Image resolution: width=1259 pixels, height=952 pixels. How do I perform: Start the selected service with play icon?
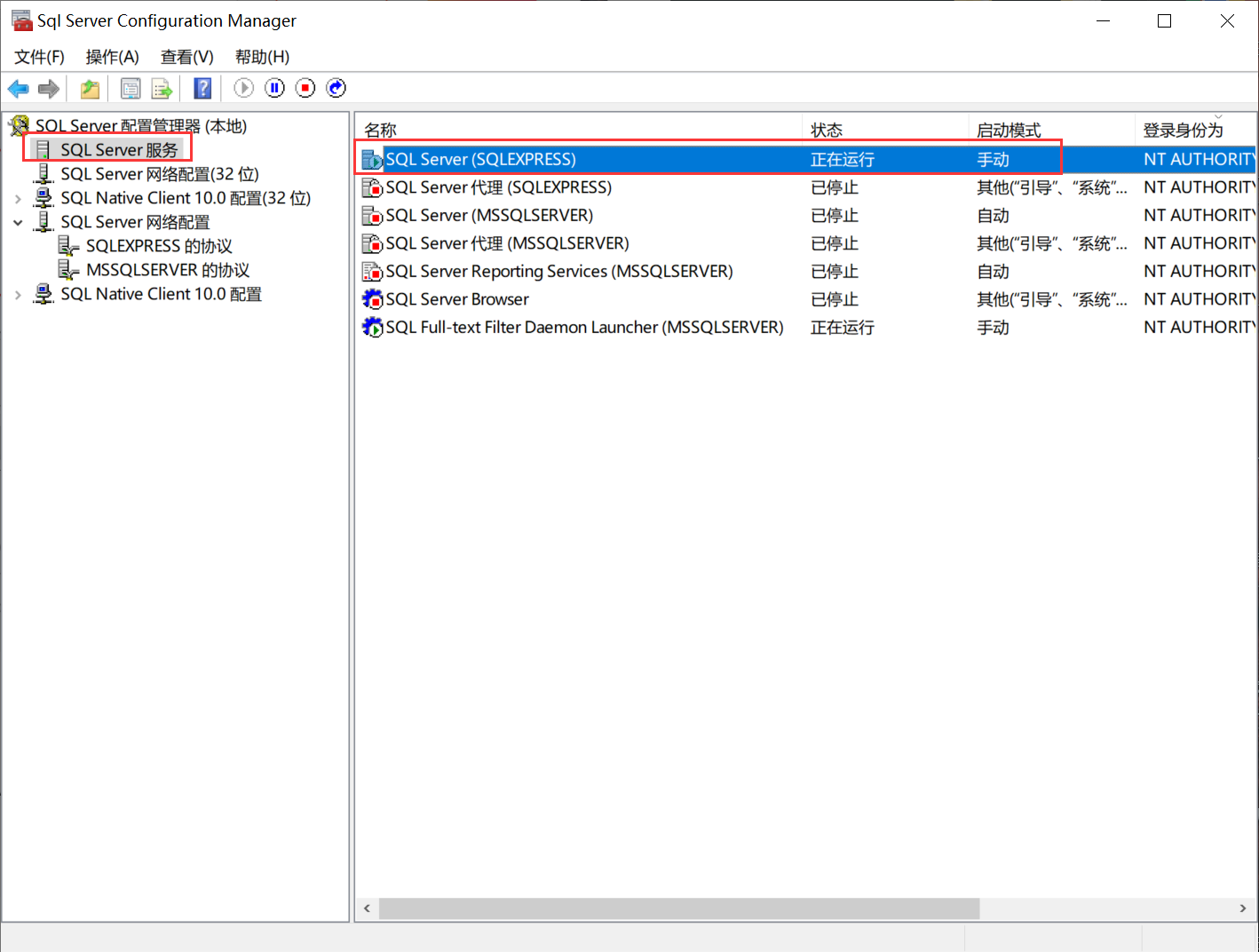(243, 87)
